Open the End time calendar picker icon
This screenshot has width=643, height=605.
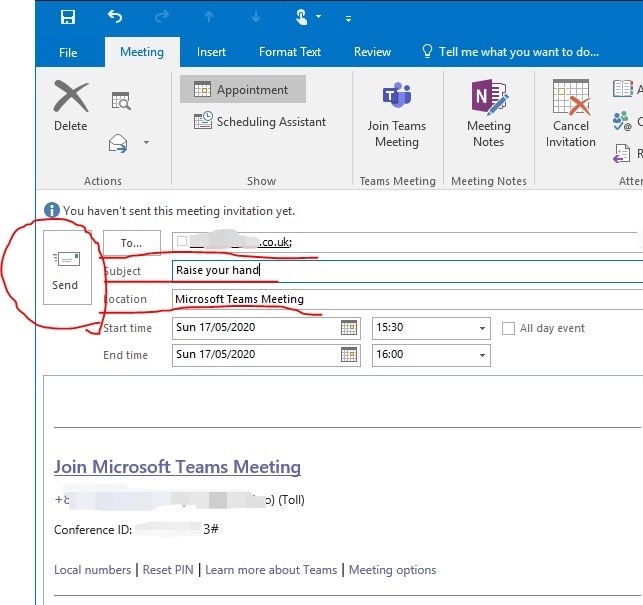(349, 355)
